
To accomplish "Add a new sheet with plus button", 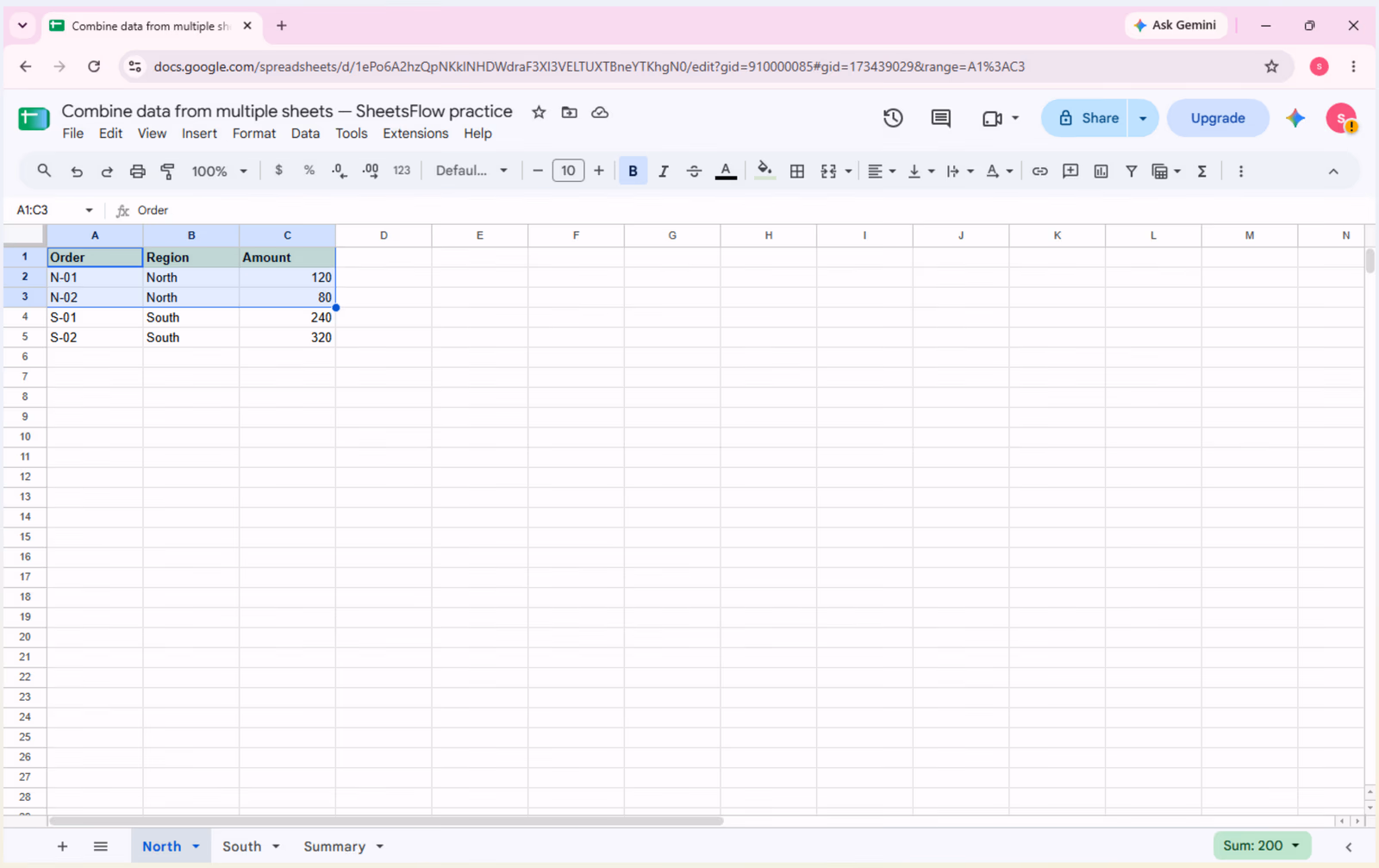I will coord(62,846).
